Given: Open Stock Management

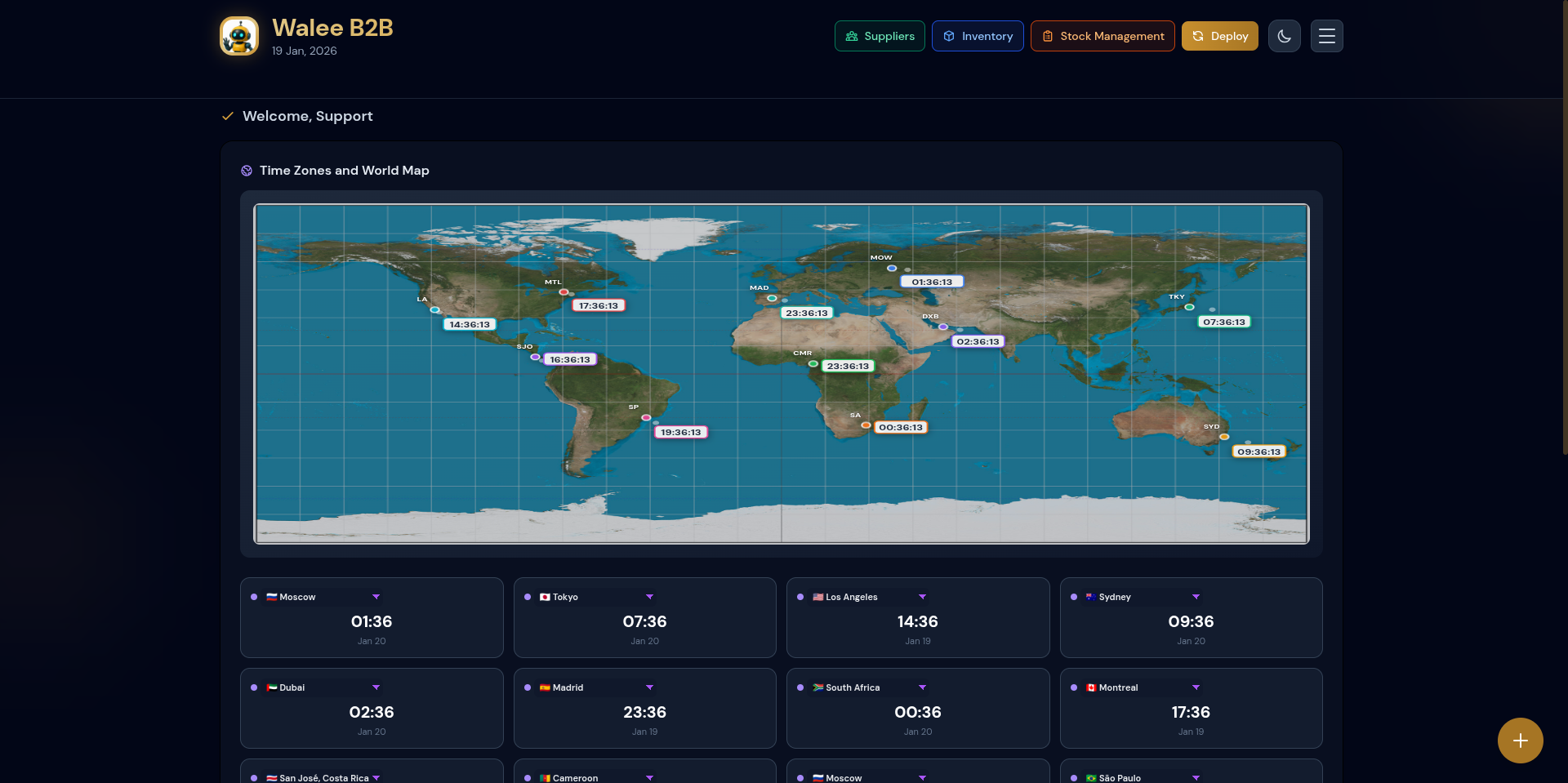Looking at the screenshot, I should (1102, 36).
